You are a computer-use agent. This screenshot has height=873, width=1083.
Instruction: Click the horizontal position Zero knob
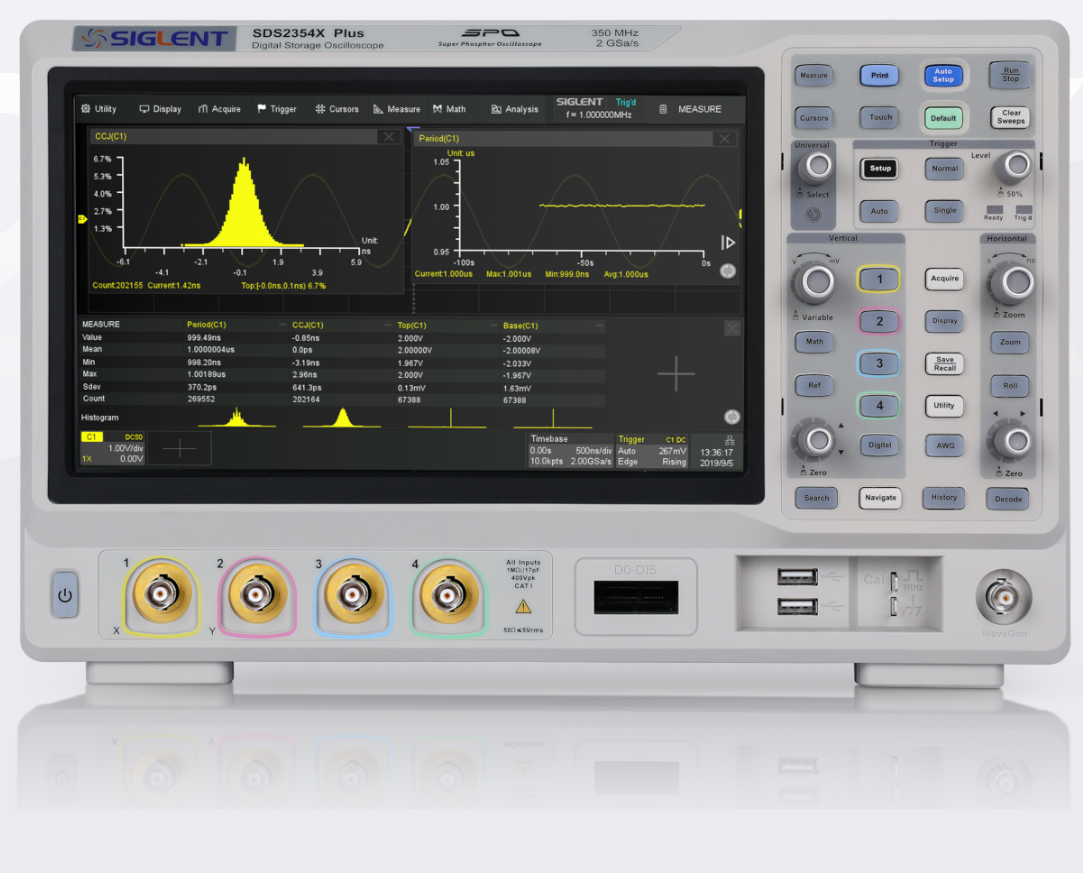click(x=1013, y=440)
